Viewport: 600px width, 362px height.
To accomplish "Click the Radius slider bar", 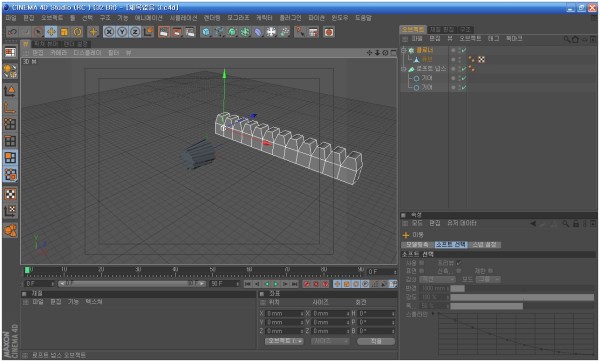I will 522,289.
